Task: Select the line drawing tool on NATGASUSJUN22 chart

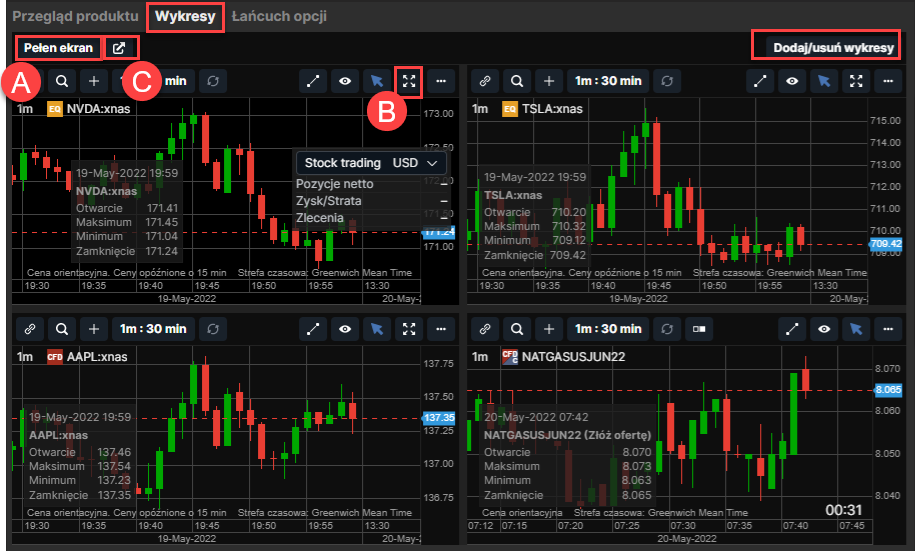Action: [x=792, y=329]
